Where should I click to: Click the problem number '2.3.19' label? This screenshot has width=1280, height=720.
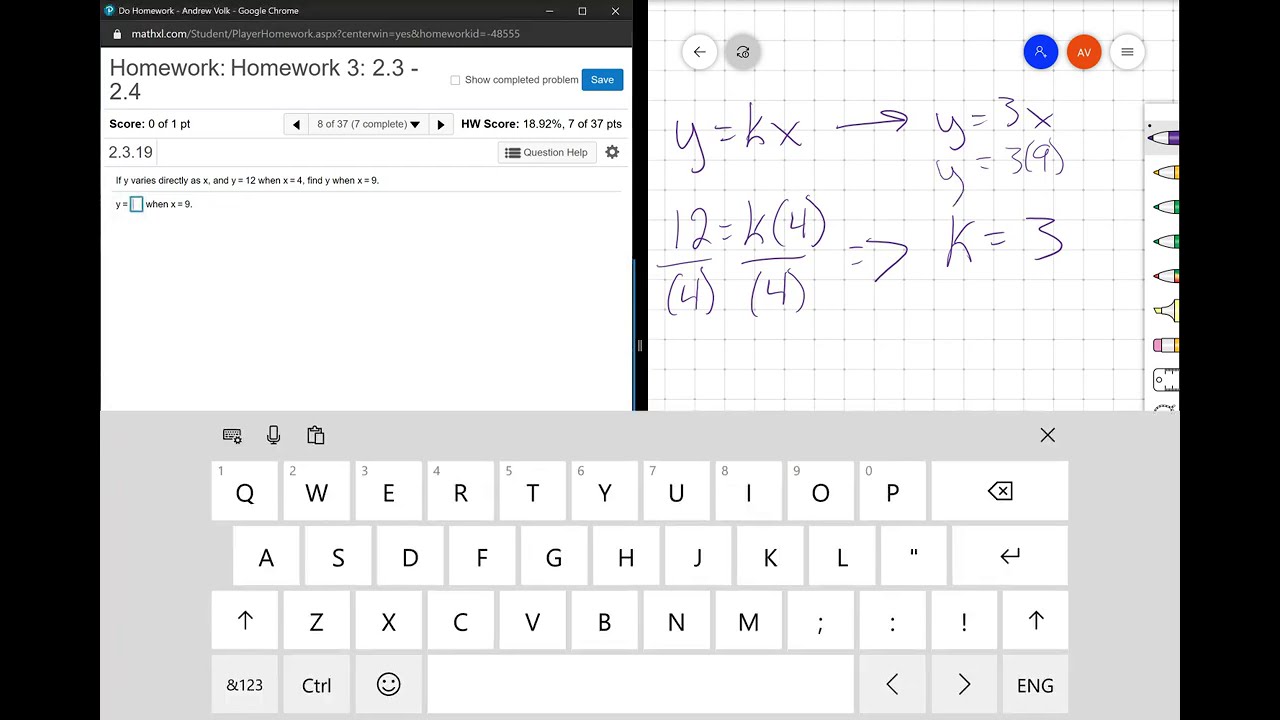click(x=131, y=152)
